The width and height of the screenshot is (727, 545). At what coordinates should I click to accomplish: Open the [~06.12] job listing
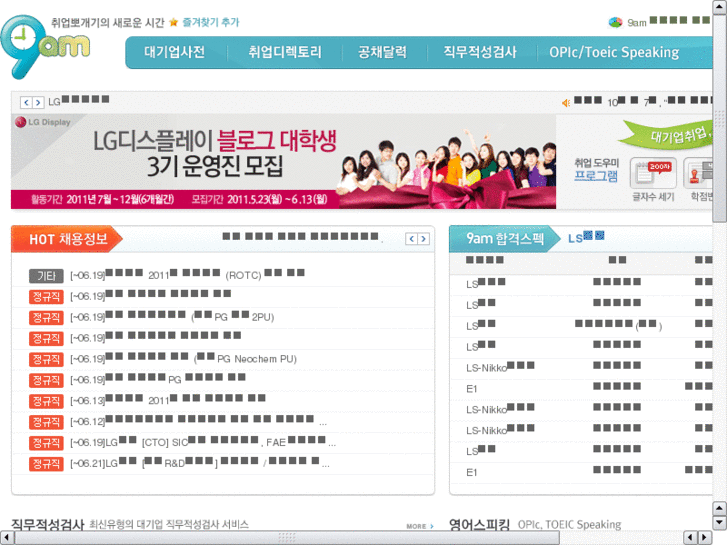pos(198,421)
